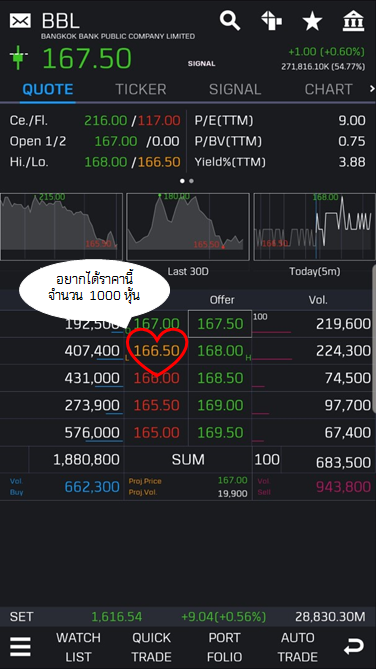Tap total offer volume 683,500

(343, 462)
